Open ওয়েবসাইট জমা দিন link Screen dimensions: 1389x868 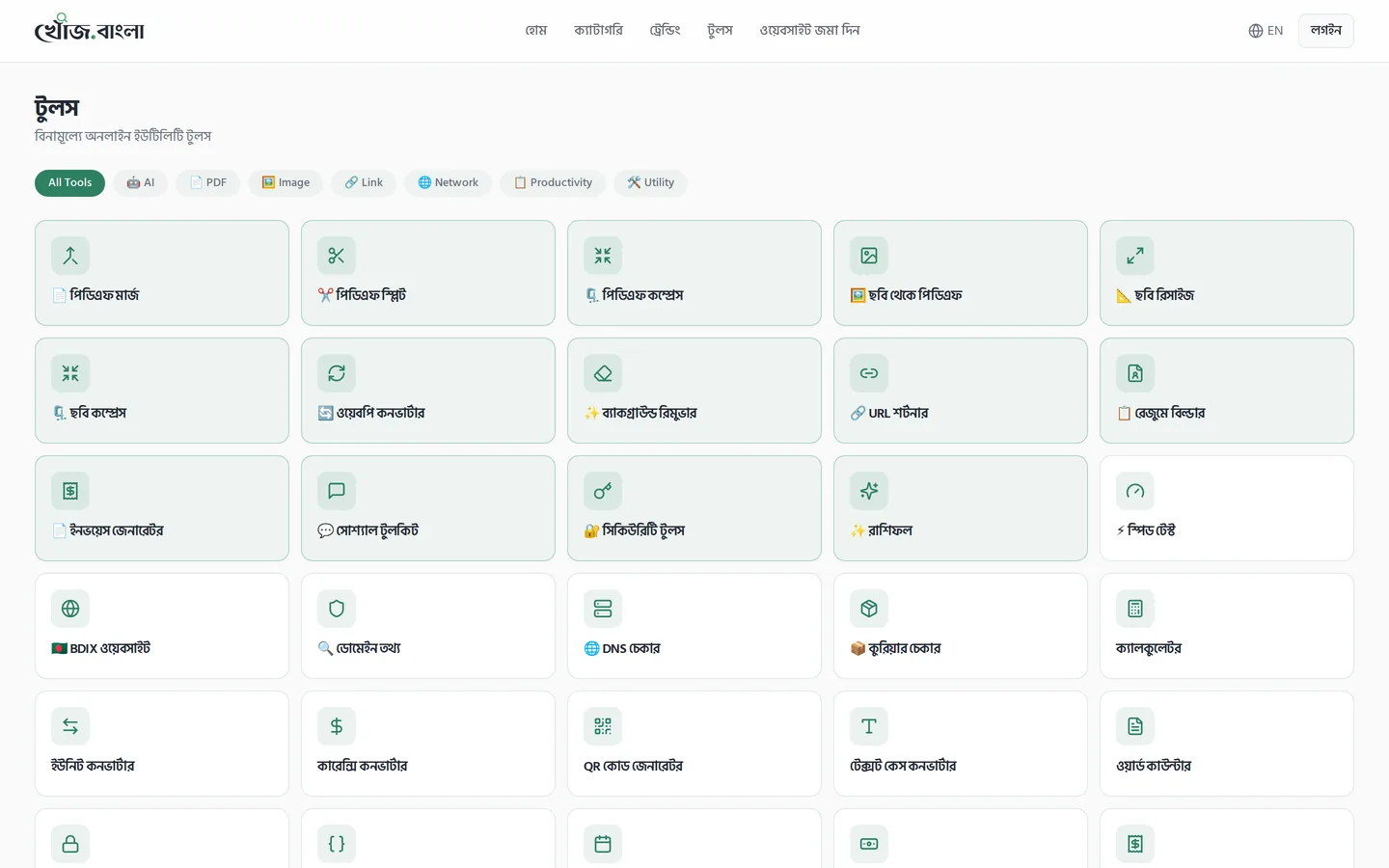click(809, 31)
